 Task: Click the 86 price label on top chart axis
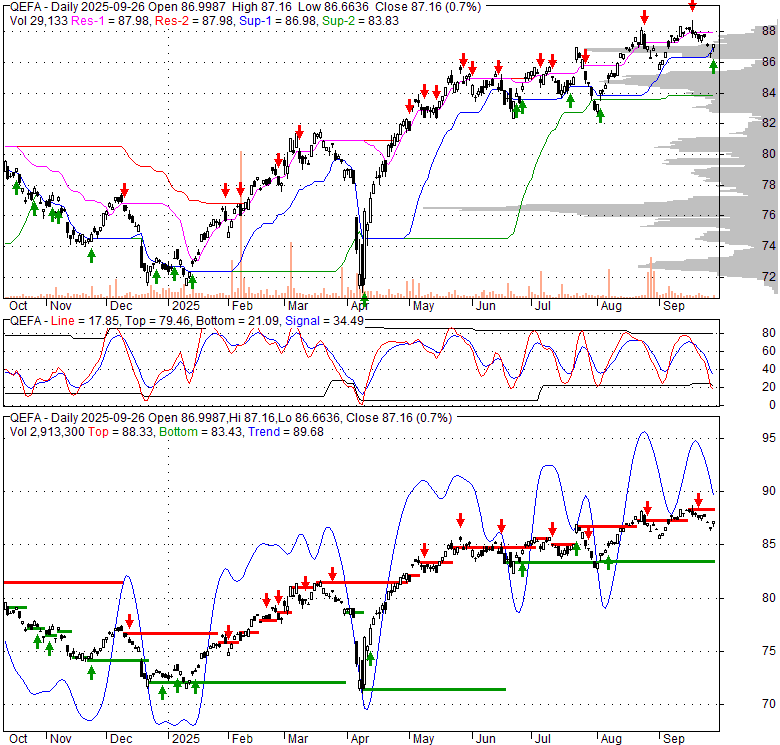click(x=769, y=62)
